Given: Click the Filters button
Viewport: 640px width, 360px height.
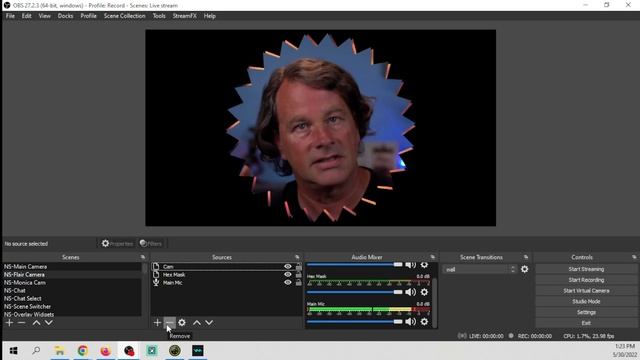Looking at the screenshot, I should (151, 244).
